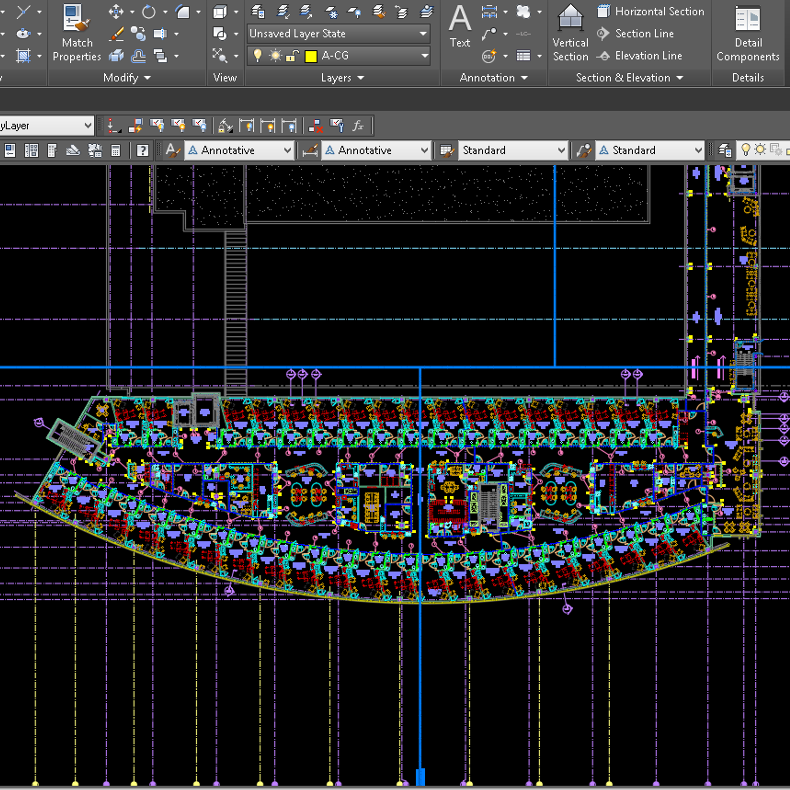
Task: Select the Rotate tool in Modify panel
Action: [x=148, y=12]
